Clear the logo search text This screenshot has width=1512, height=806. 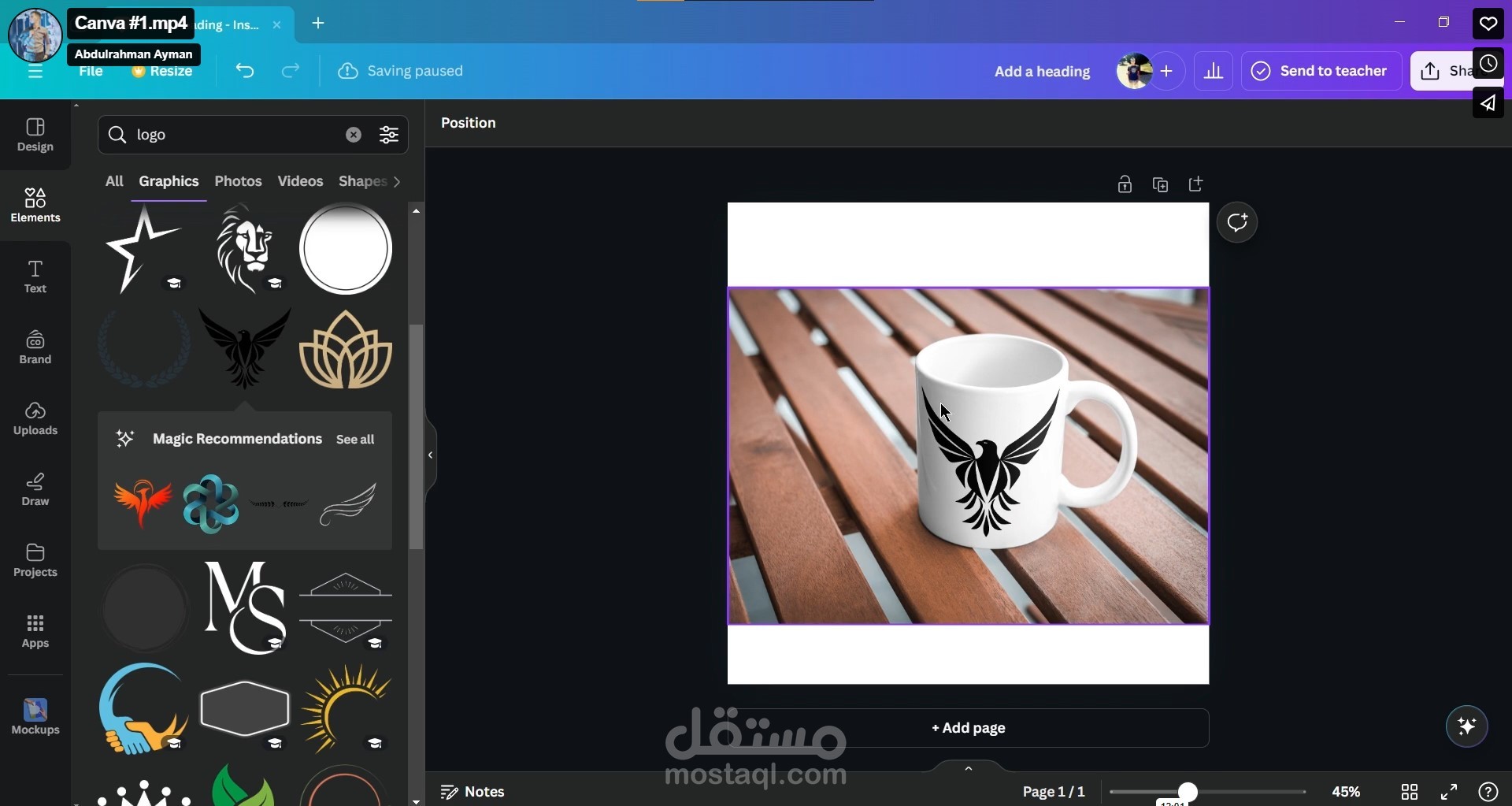(x=354, y=135)
